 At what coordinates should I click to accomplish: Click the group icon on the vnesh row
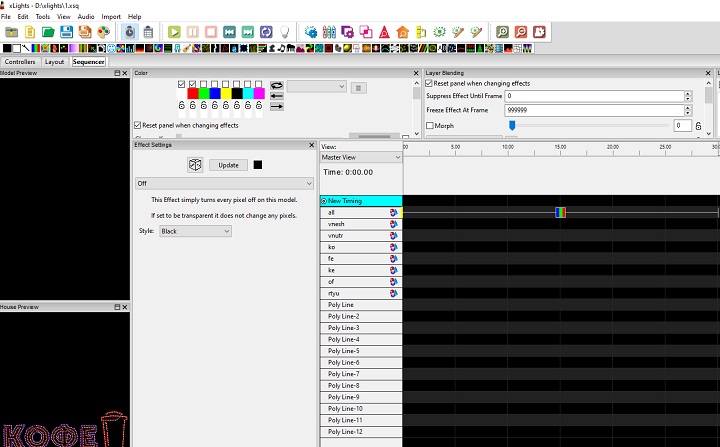(394, 224)
